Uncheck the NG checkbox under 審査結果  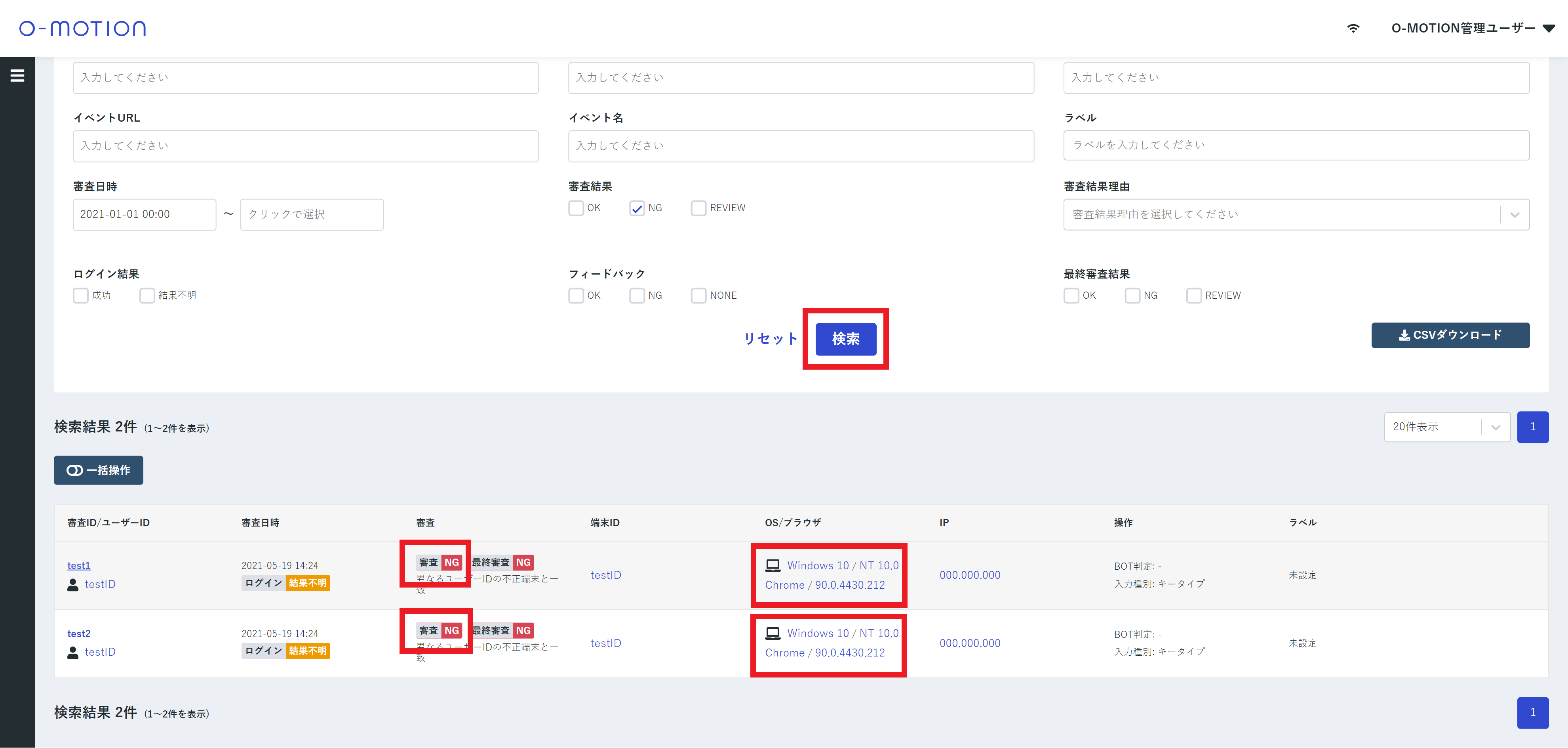(637, 208)
